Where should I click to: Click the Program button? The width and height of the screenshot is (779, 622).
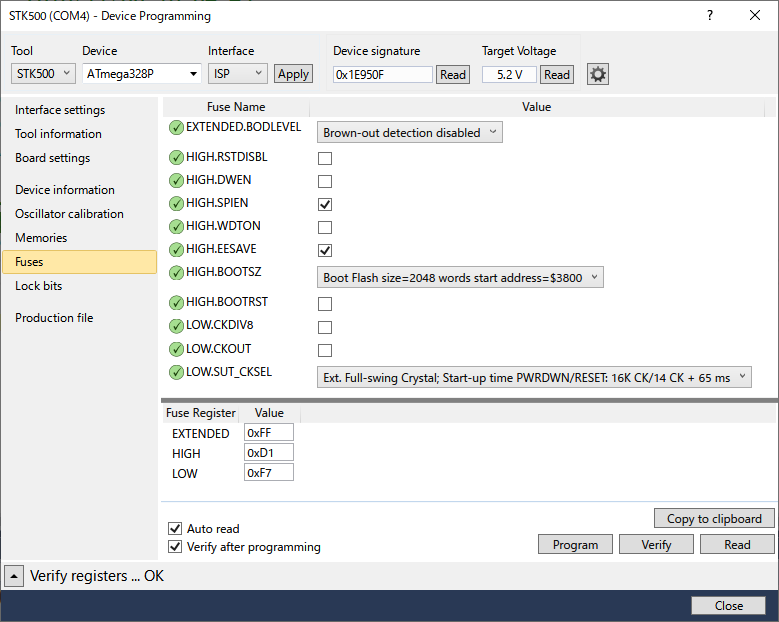click(575, 544)
